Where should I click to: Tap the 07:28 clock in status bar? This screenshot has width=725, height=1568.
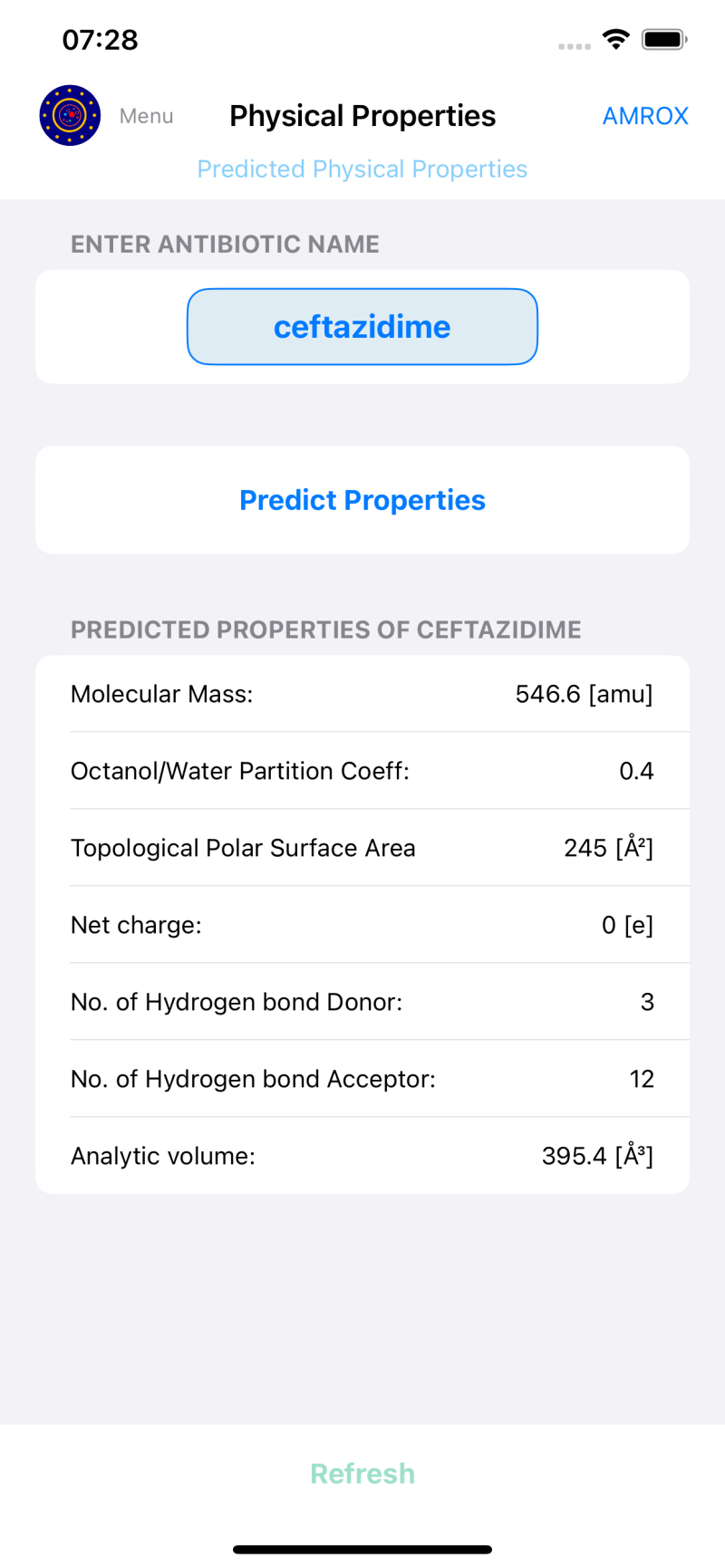(x=100, y=40)
